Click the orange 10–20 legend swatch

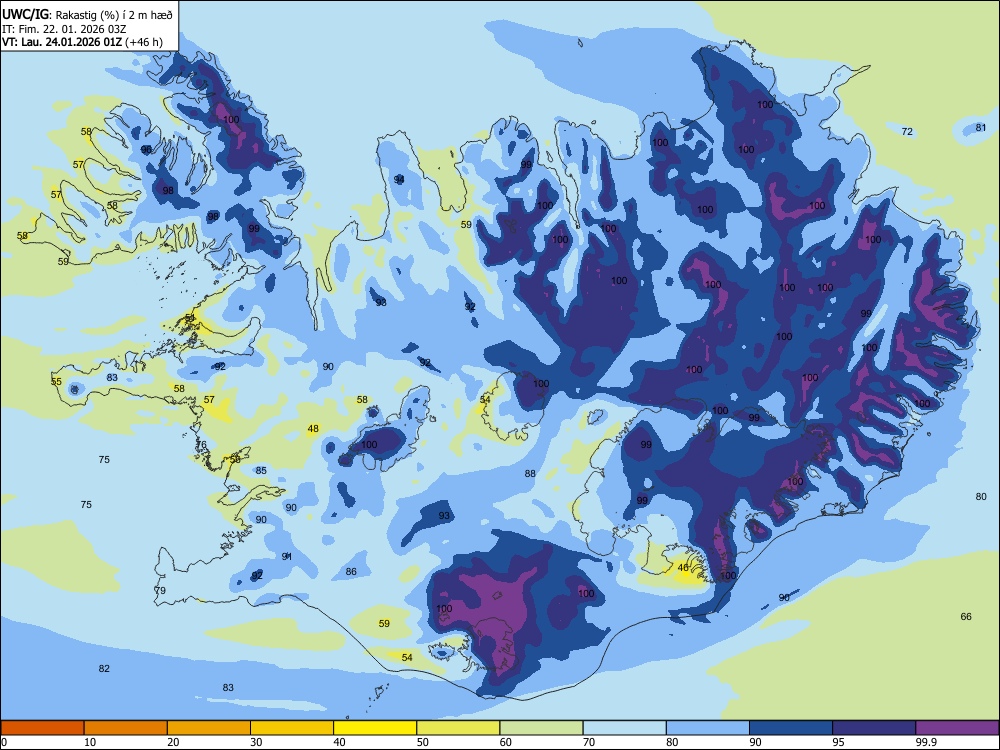tap(126, 728)
